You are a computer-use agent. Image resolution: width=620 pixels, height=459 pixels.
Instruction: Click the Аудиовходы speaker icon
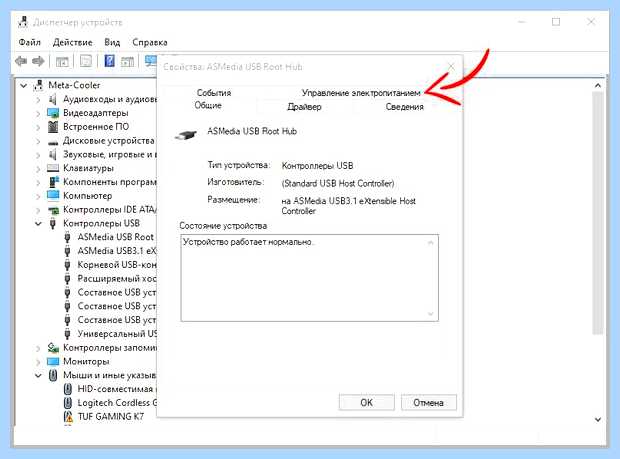(x=53, y=99)
